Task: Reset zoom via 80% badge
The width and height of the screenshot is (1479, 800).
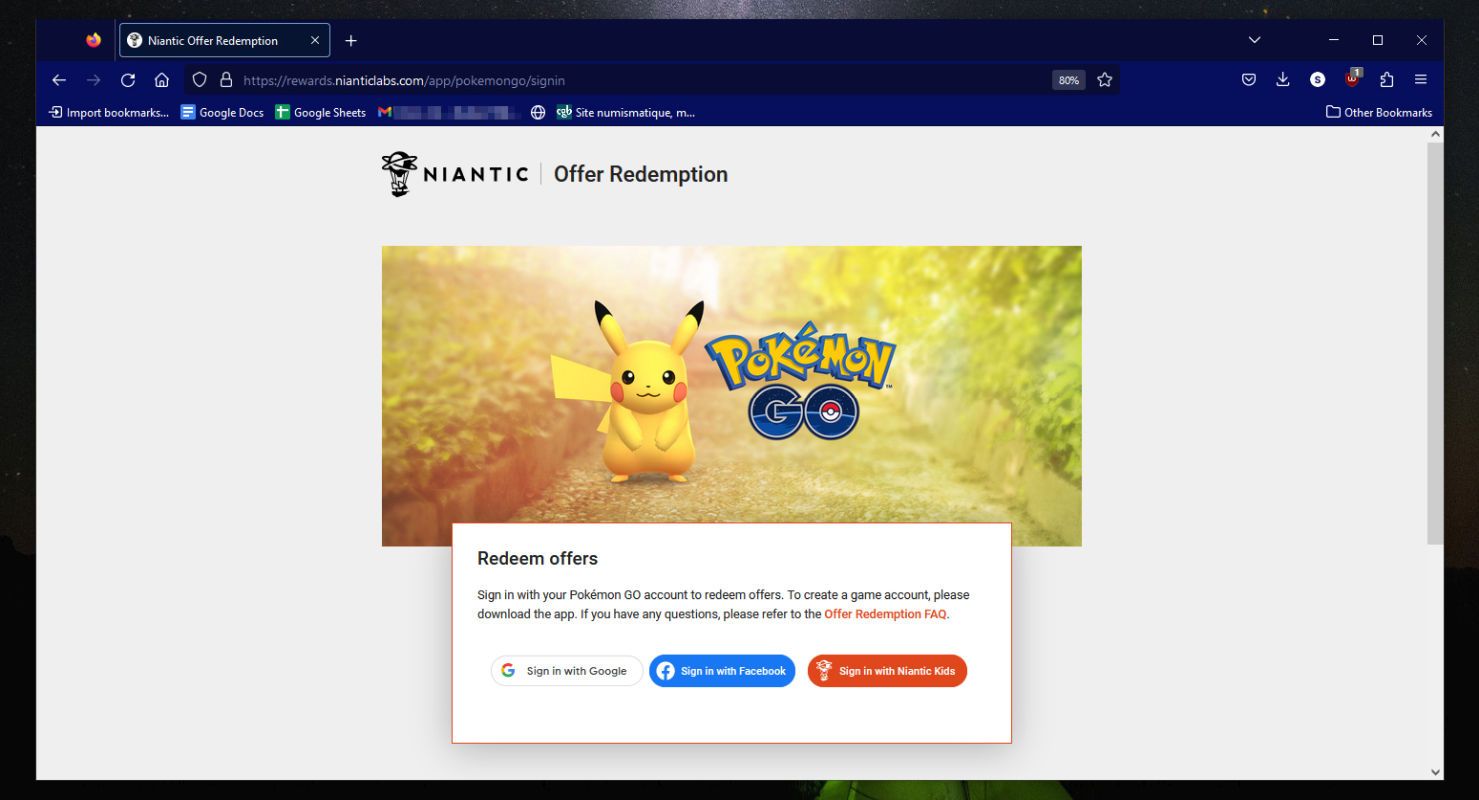Action: point(1069,80)
